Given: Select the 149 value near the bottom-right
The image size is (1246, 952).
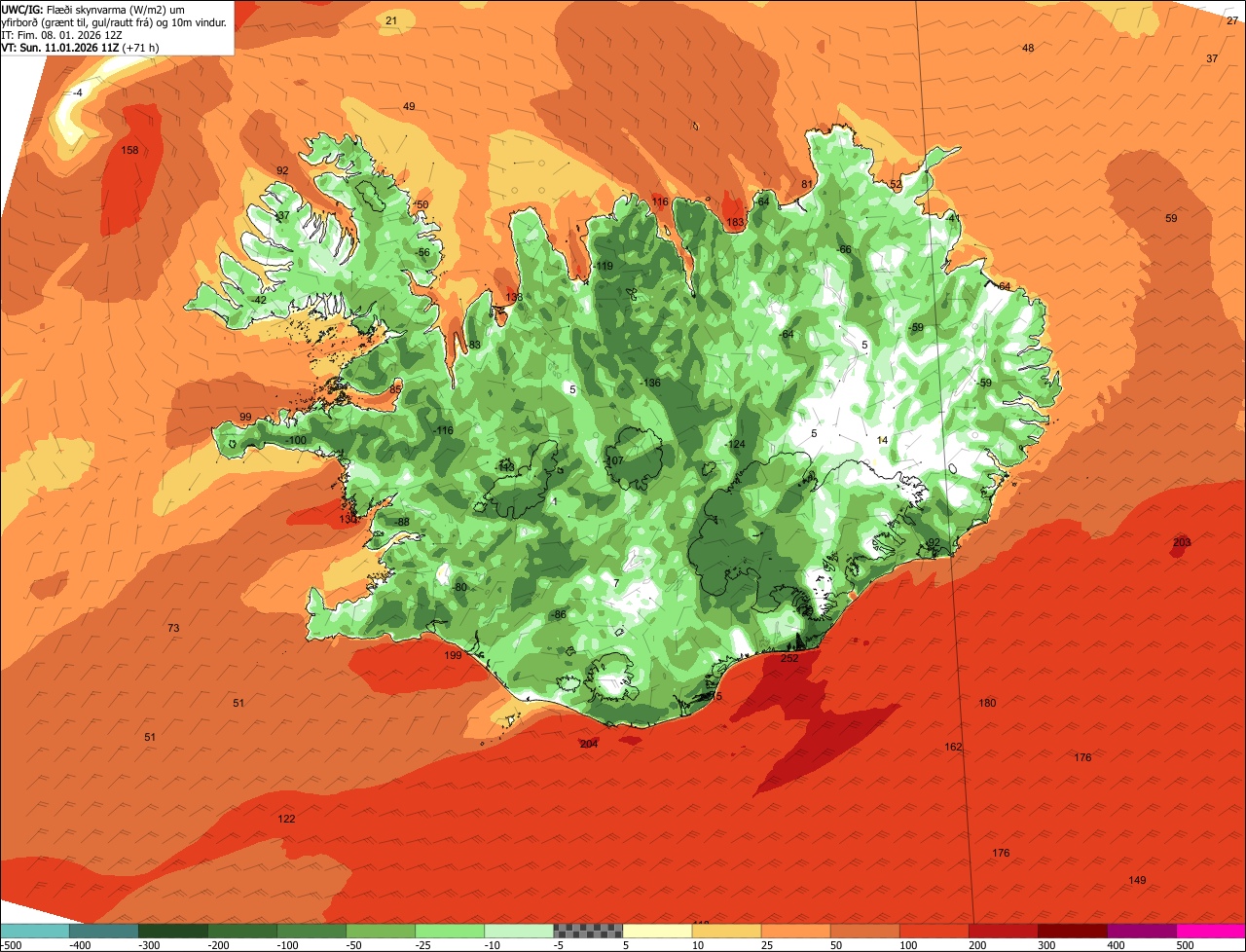Looking at the screenshot, I should click(1137, 881).
